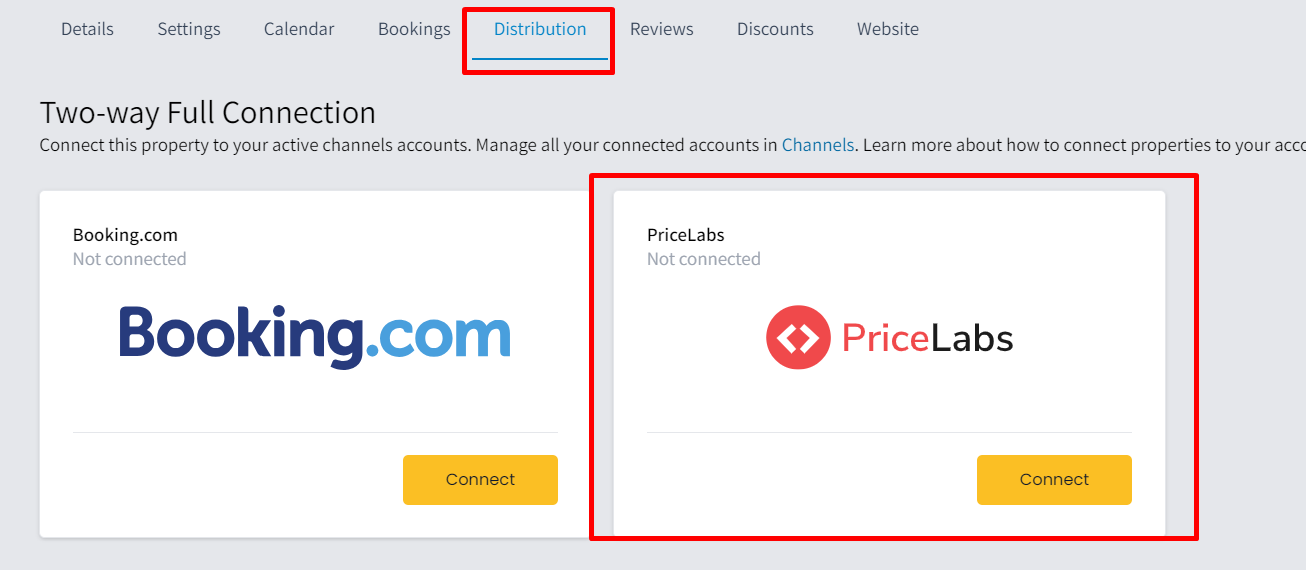Click the Two-way Full Connection heading
This screenshot has height=570, width=1306.
[x=208, y=112]
